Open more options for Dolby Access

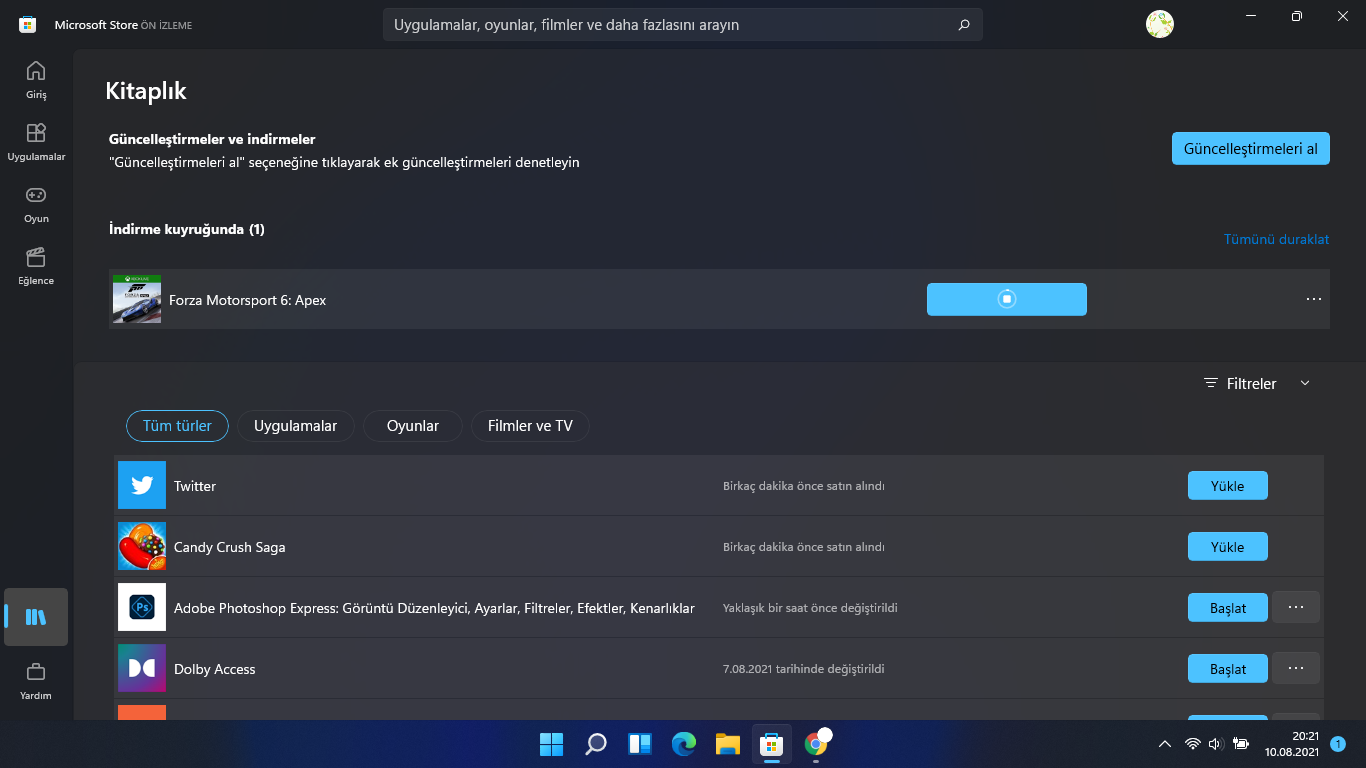click(x=1296, y=668)
